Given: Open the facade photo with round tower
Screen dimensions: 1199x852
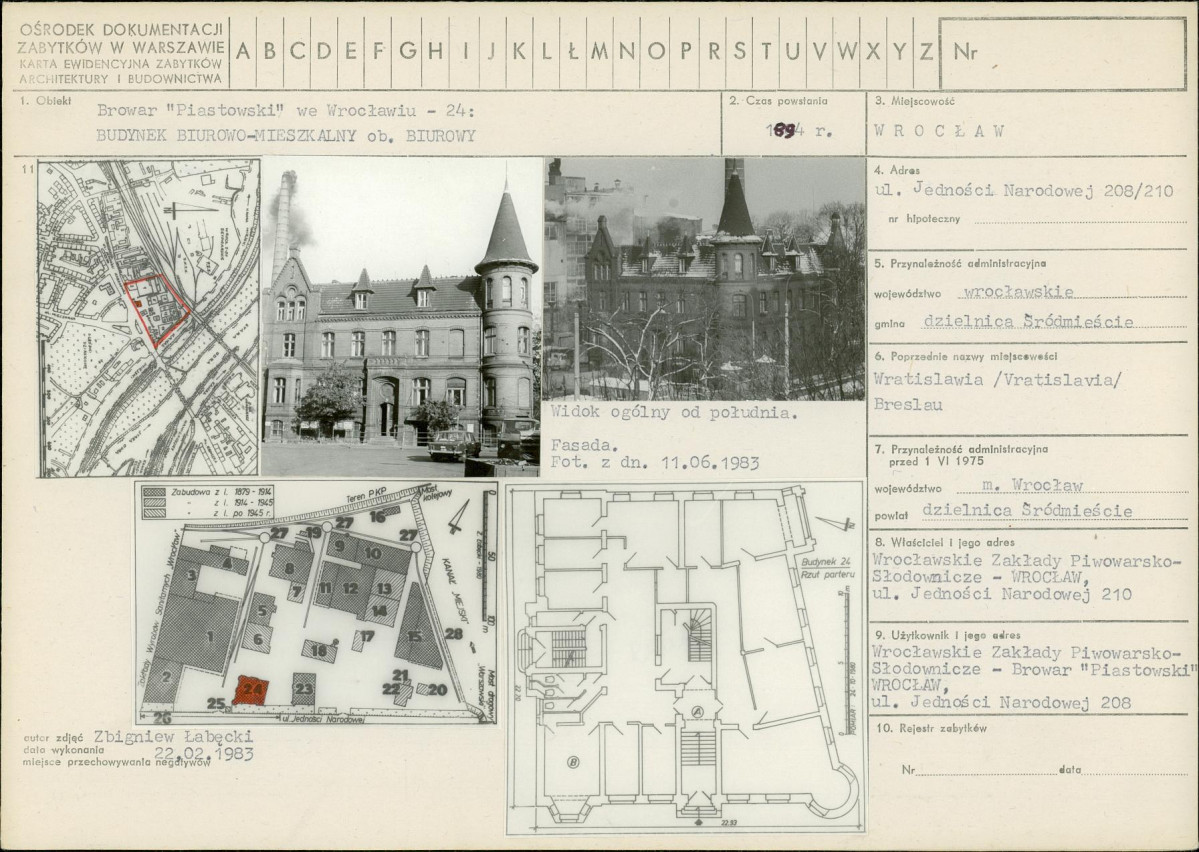Looking at the screenshot, I should pyautogui.click(x=401, y=317).
